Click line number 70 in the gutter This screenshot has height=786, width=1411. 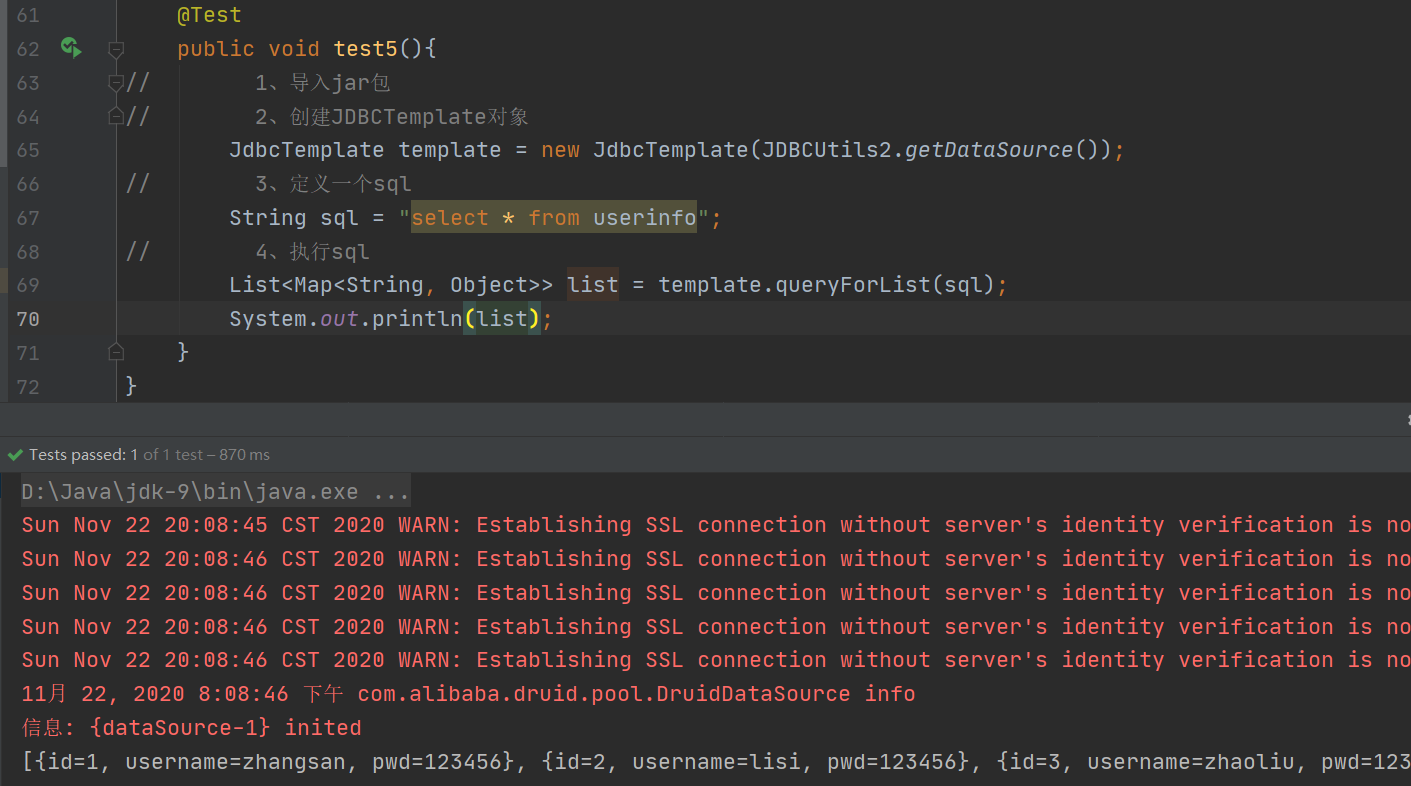click(x=28, y=319)
